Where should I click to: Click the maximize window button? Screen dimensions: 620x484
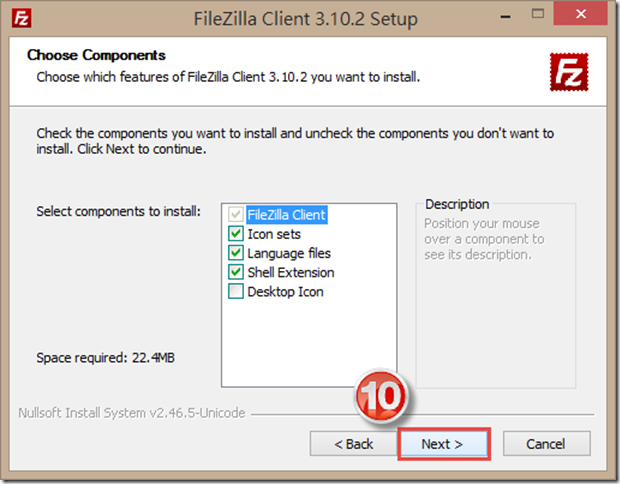coord(538,14)
